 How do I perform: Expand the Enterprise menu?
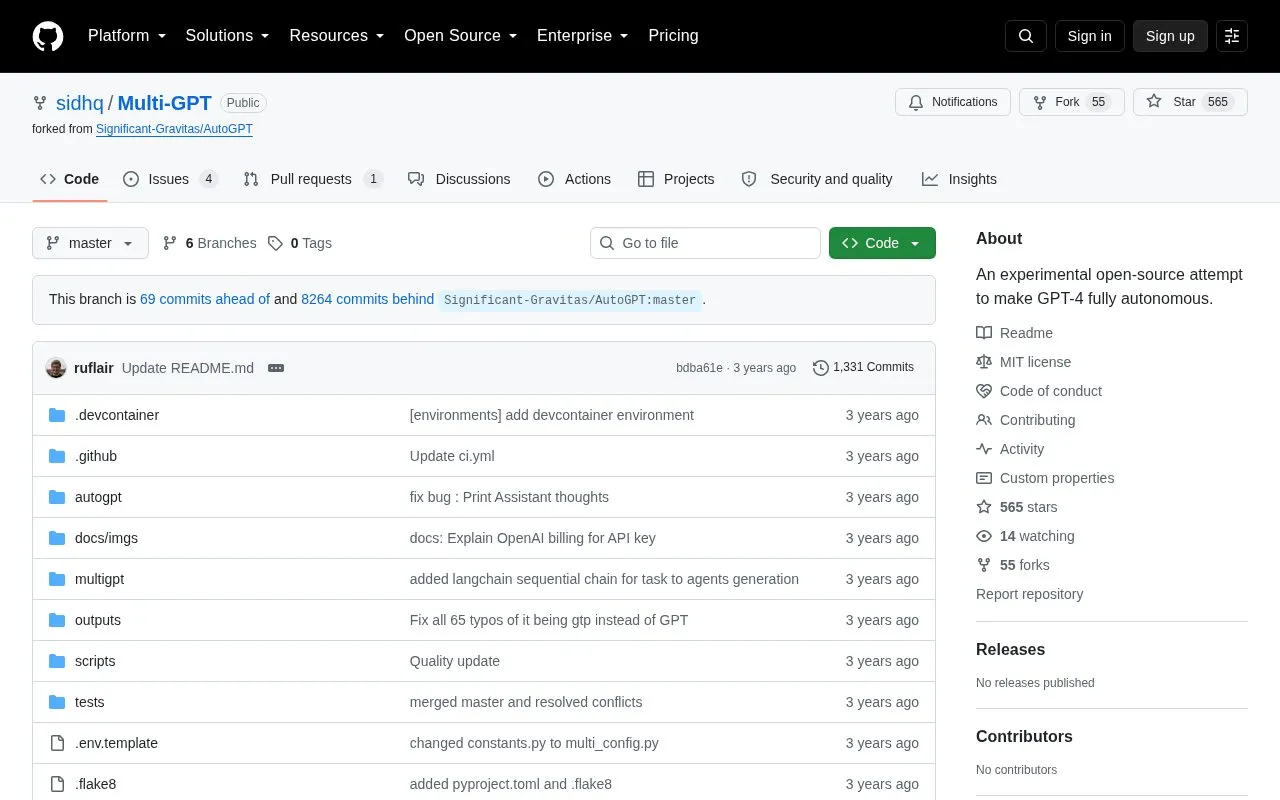[x=583, y=36]
